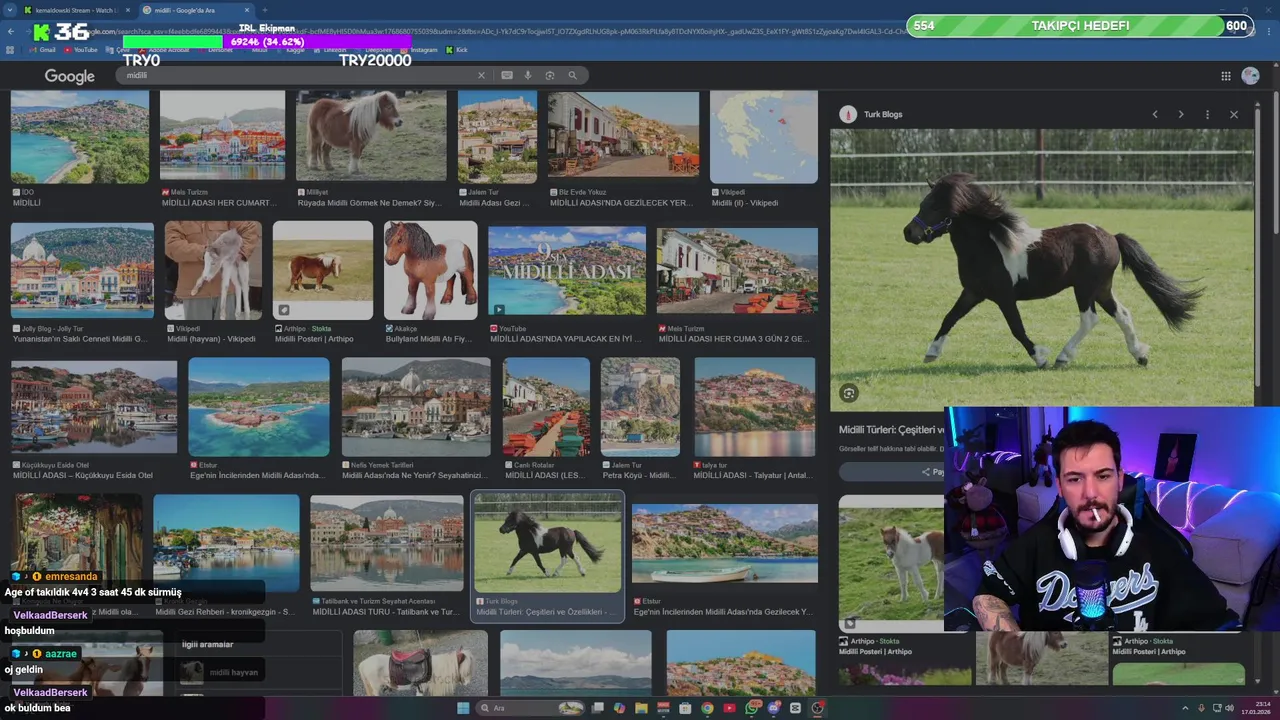Expand the system tray hidden icons chevron
The image size is (1280, 720).
pyautogui.click(x=1187, y=708)
